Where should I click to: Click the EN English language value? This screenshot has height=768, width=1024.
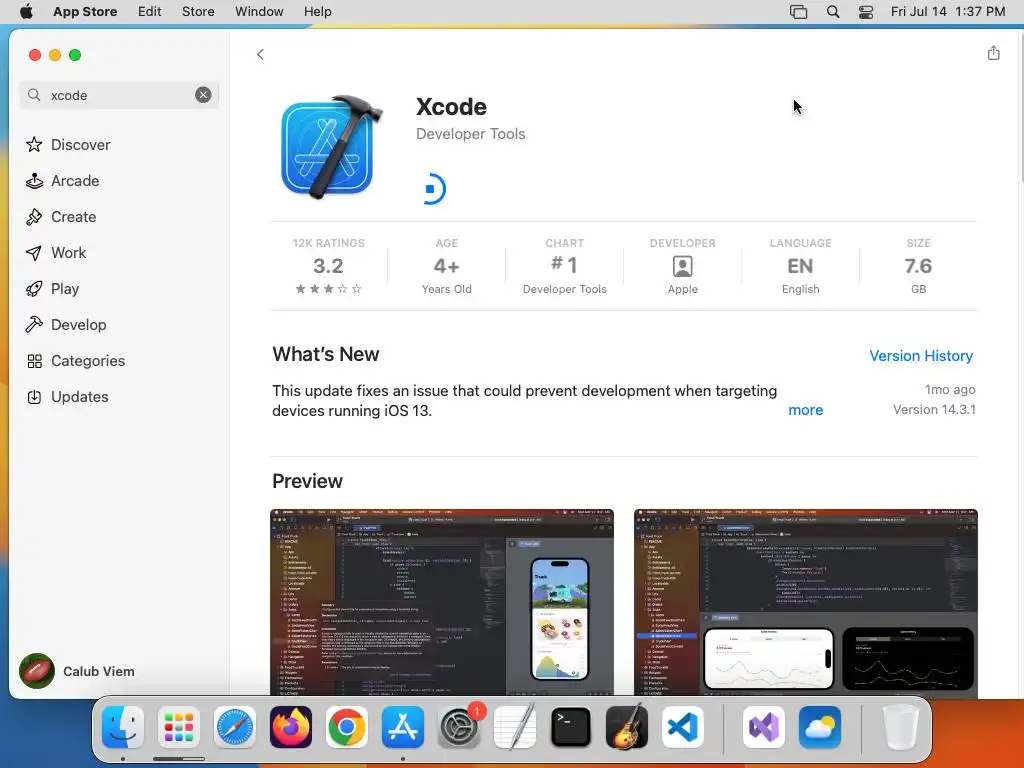pos(800,266)
